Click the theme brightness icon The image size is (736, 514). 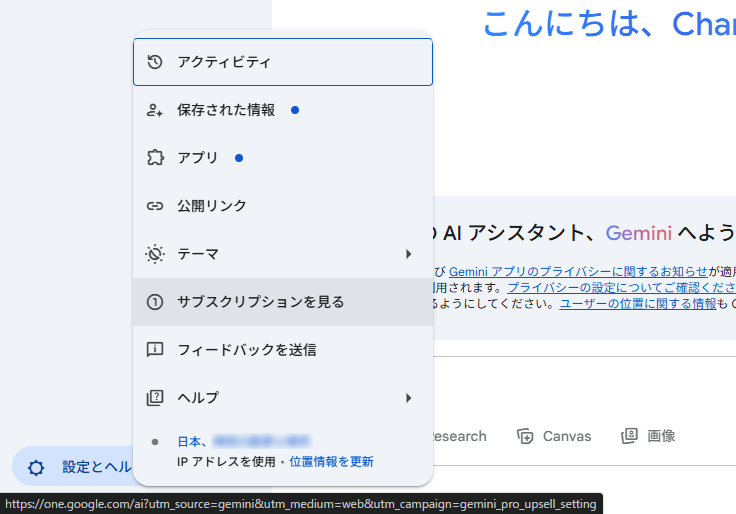pyautogui.click(x=155, y=254)
